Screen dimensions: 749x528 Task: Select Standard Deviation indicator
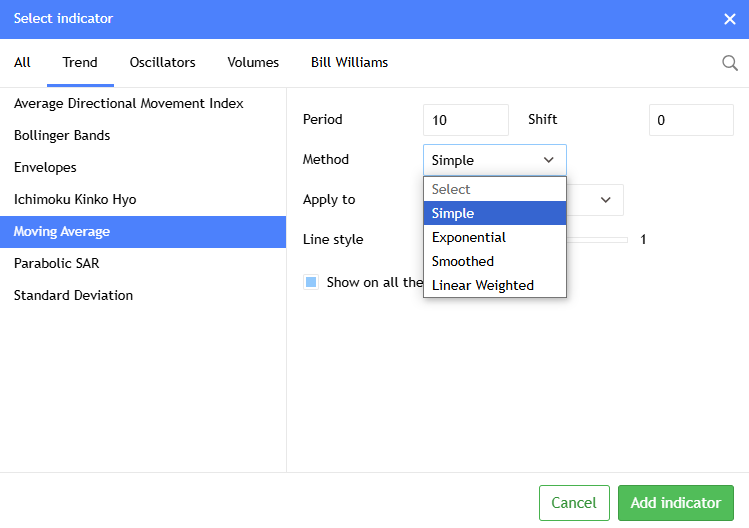[x=143, y=296]
